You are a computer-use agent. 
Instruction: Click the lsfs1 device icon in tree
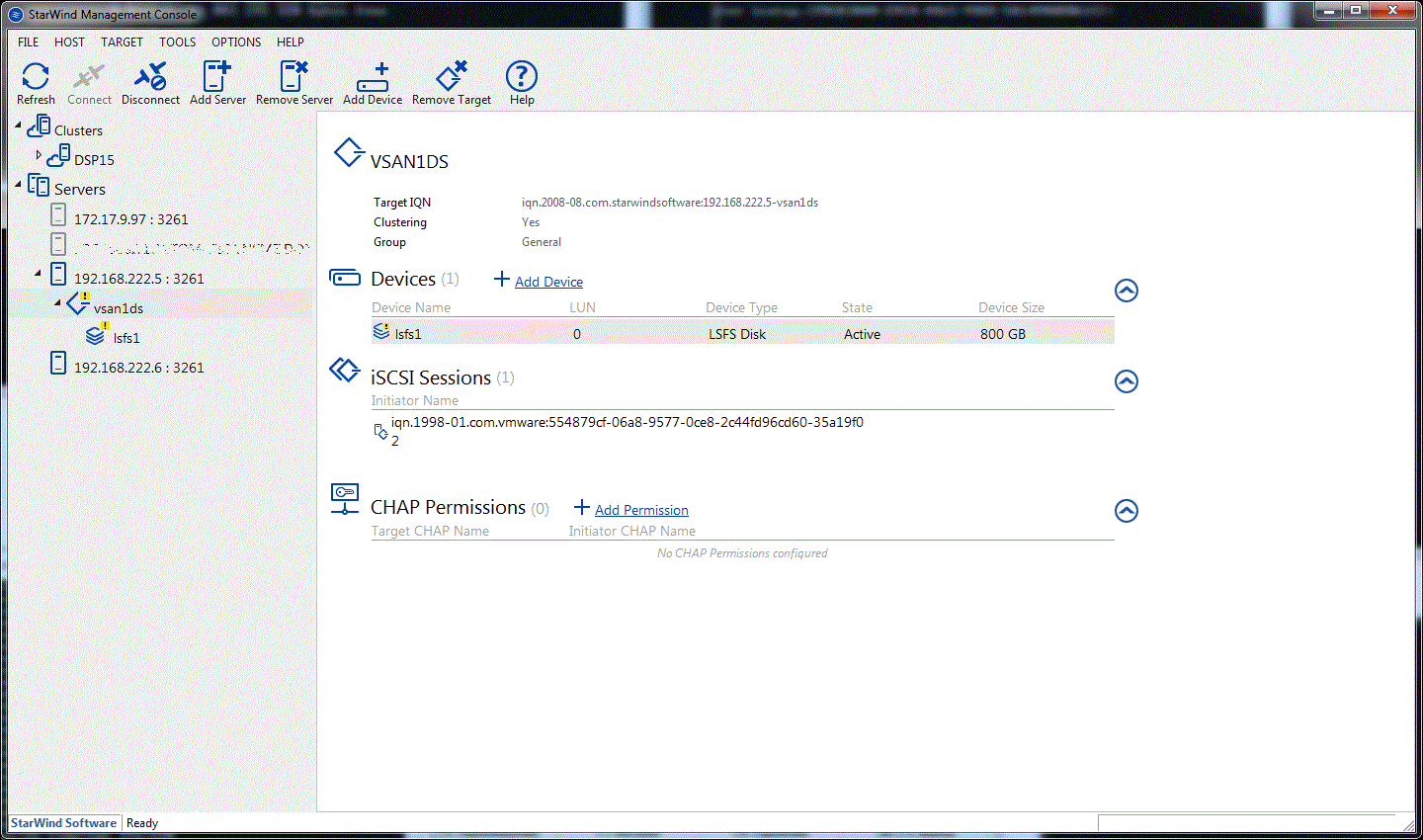tap(97, 334)
